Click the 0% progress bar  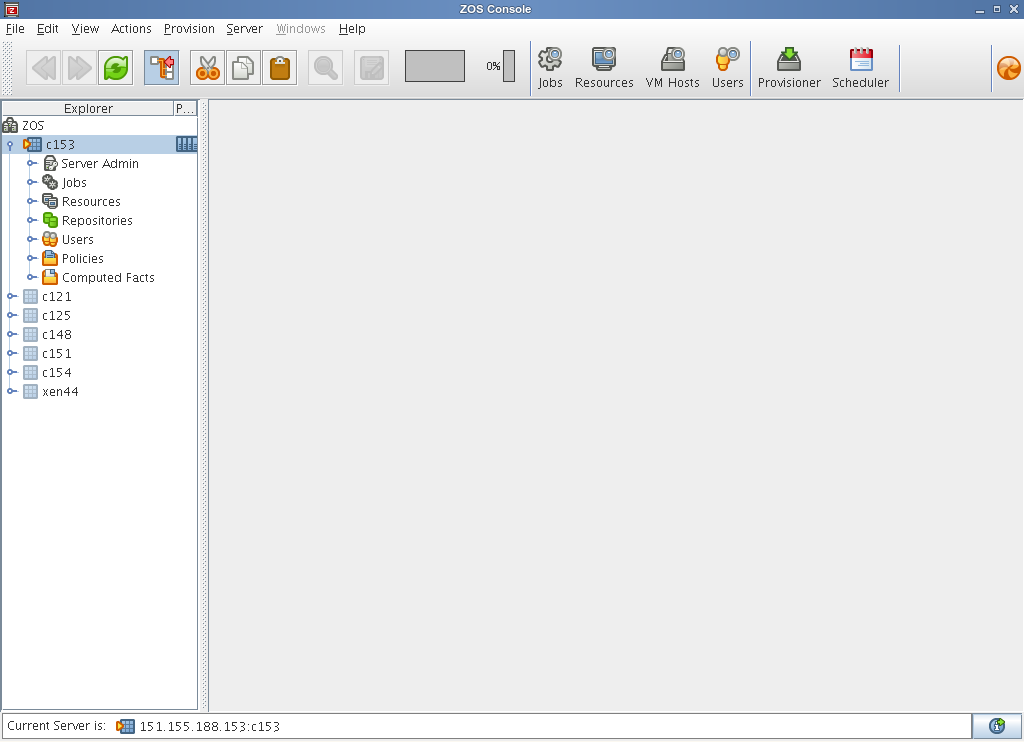pyautogui.click(x=509, y=66)
